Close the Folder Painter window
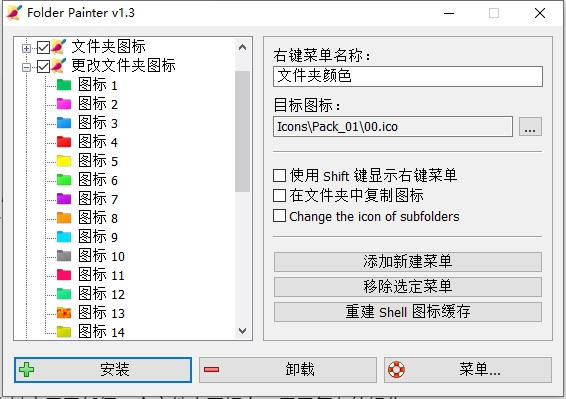Screen dimensions: 566x399 pyautogui.click(x=540, y=13)
